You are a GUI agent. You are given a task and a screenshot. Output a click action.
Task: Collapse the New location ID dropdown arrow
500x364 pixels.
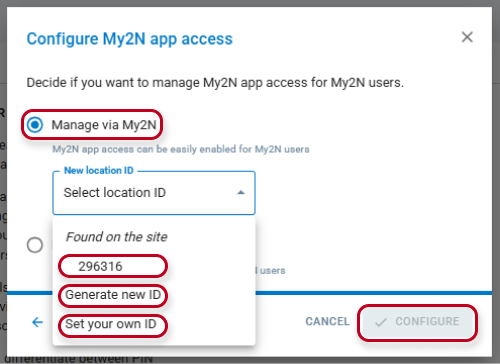click(x=241, y=193)
